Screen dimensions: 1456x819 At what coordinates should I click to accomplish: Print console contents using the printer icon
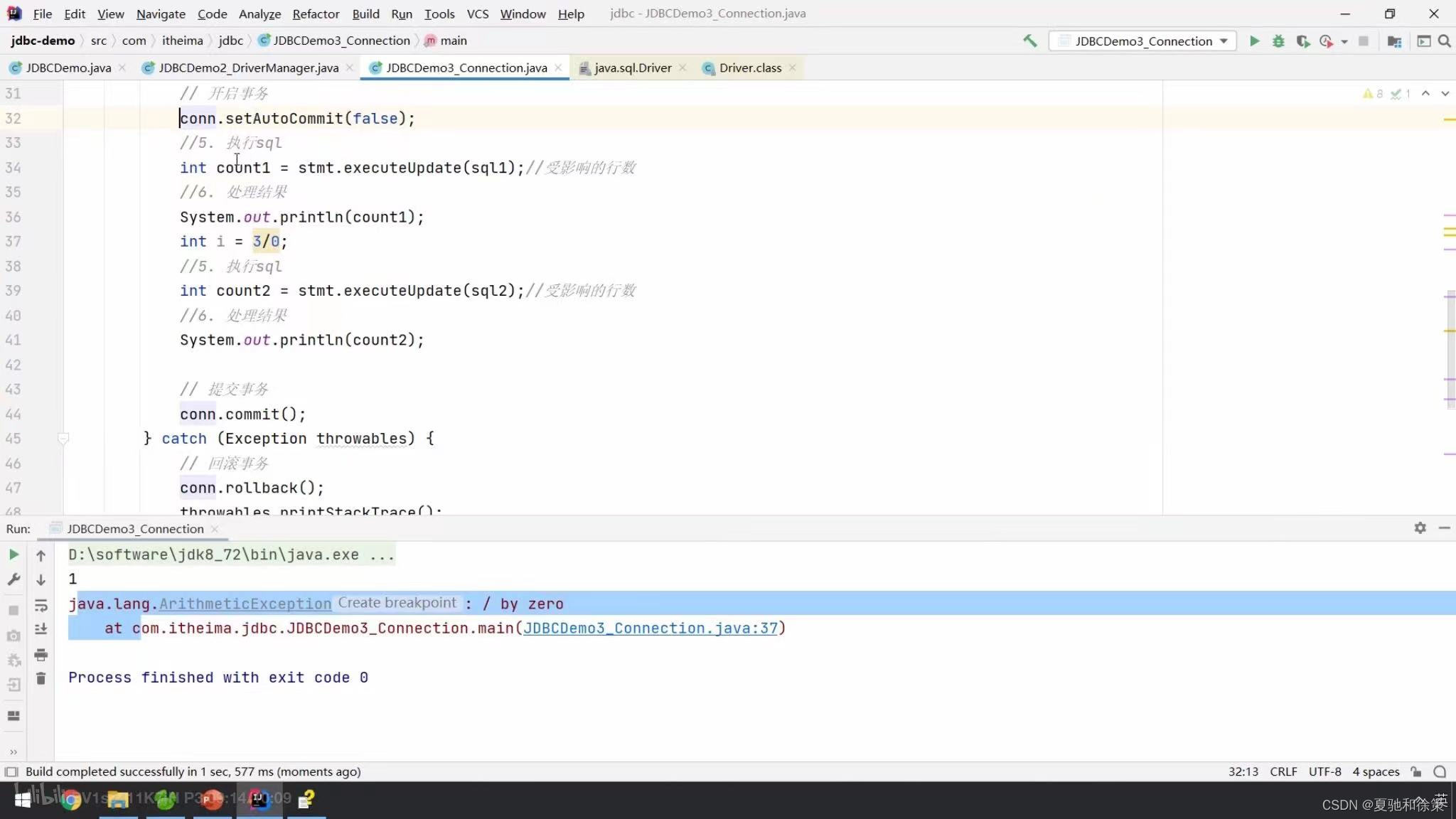41,655
